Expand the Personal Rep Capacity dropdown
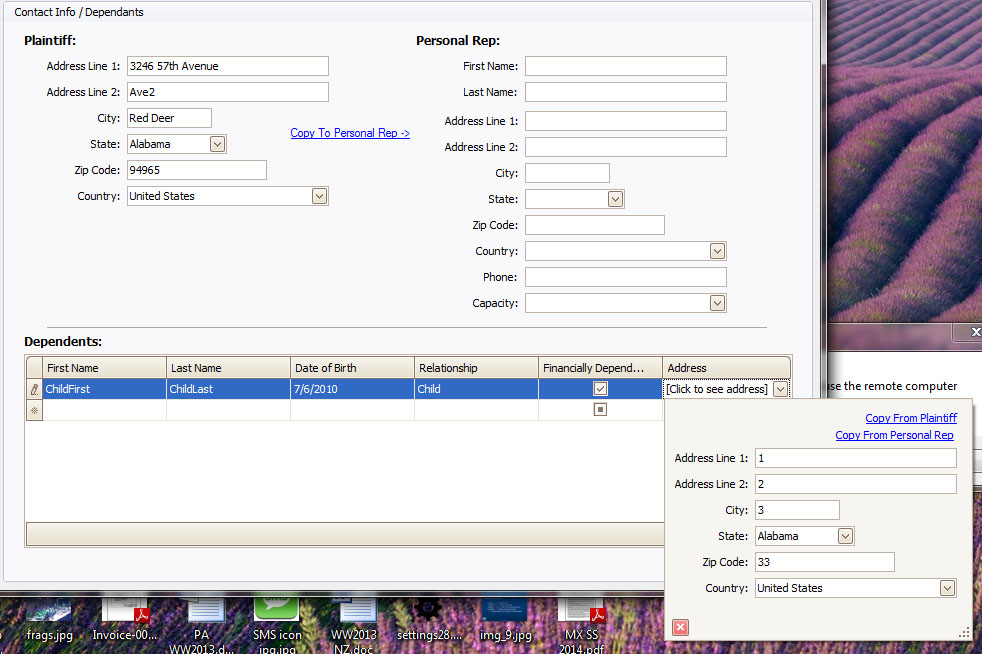 (x=716, y=303)
